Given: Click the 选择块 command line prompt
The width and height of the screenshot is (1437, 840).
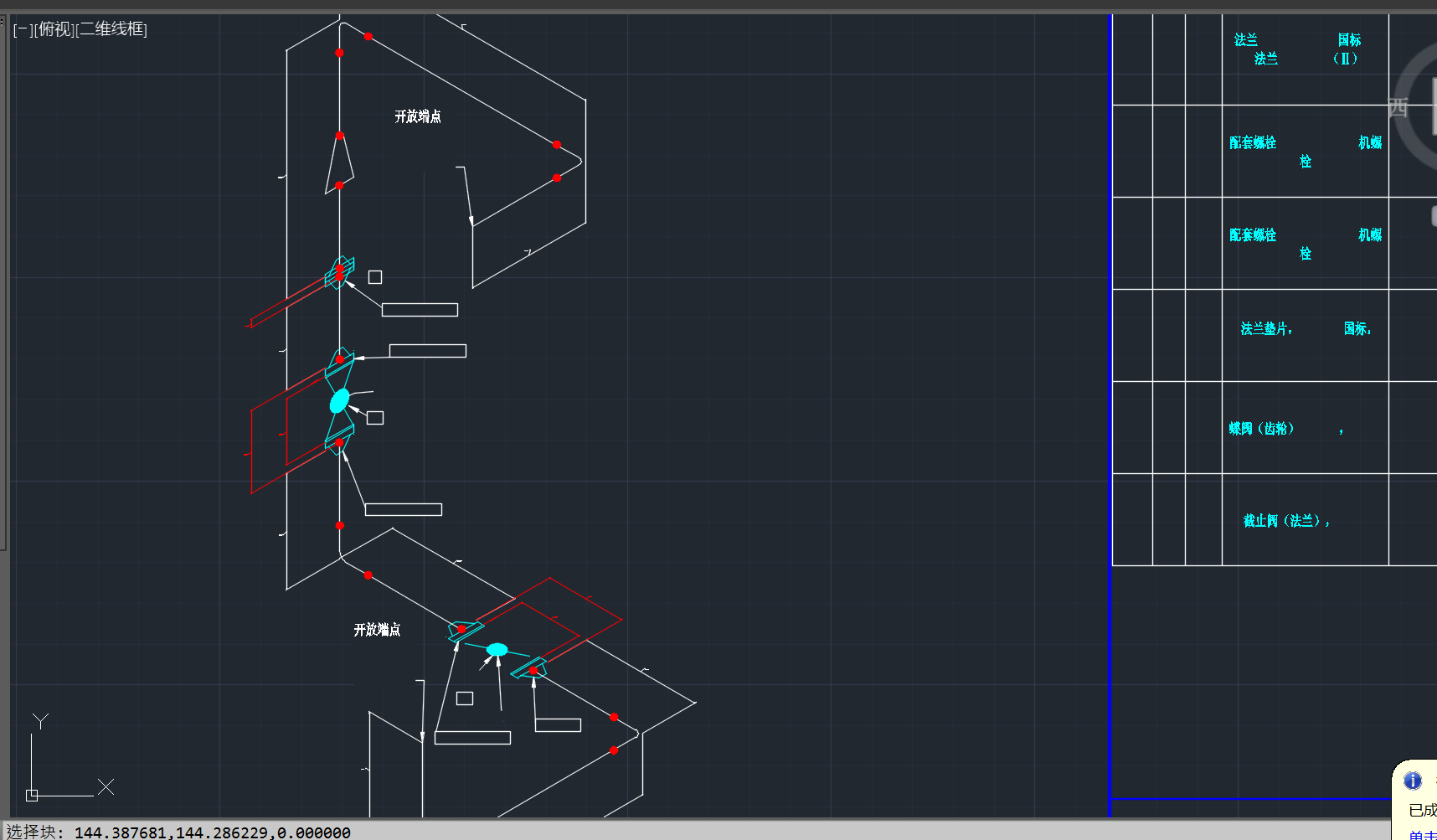Looking at the screenshot, I should pyautogui.click(x=178, y=832).
